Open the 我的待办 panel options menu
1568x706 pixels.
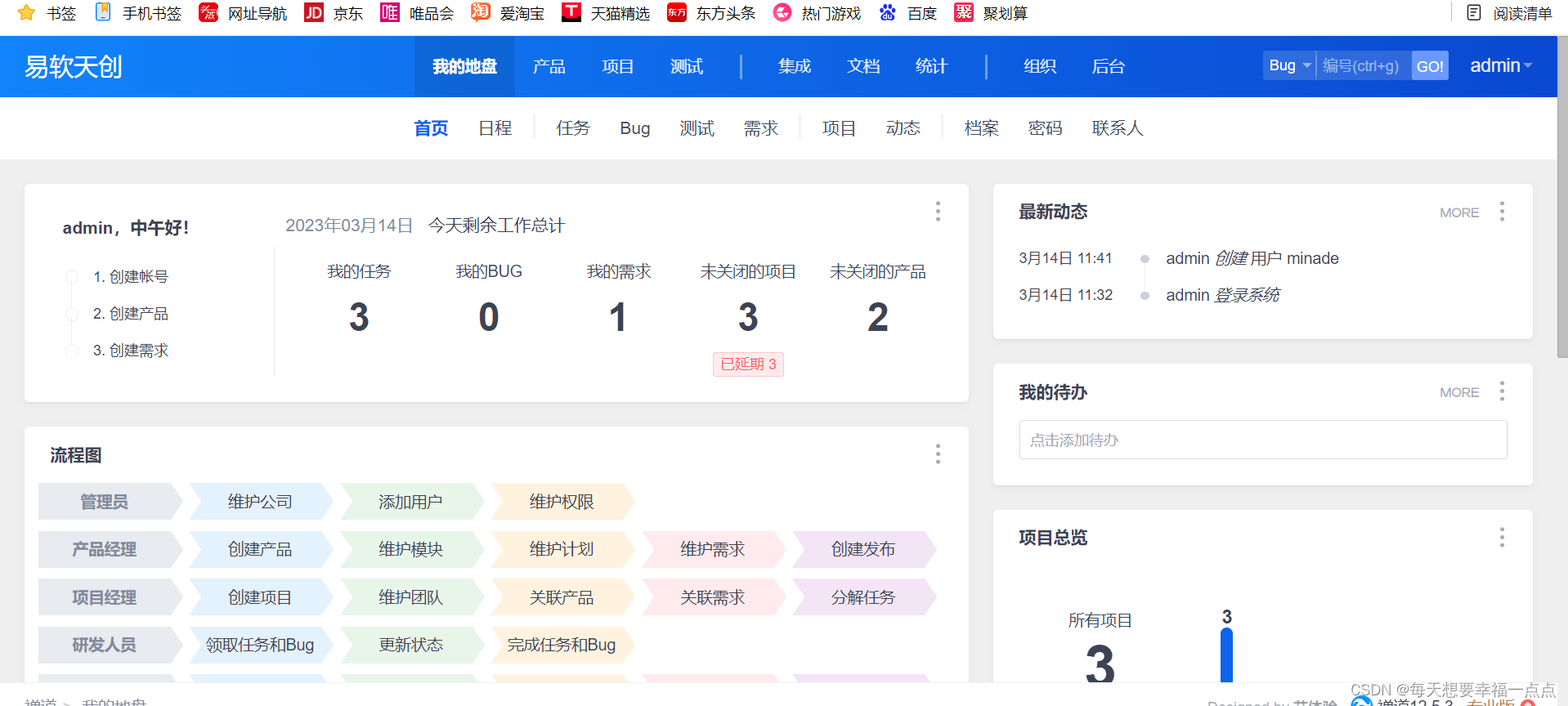(1502, 391)
